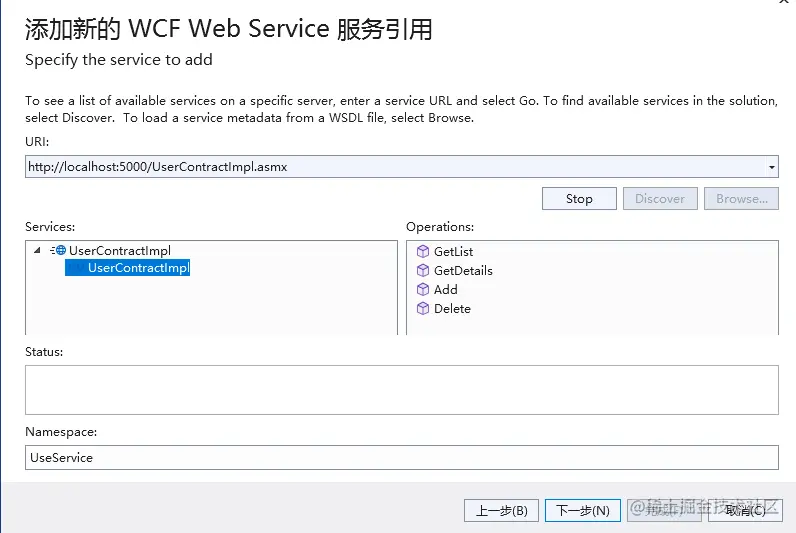Select the Delete operation text
The image size is (796, 533).
452,309
